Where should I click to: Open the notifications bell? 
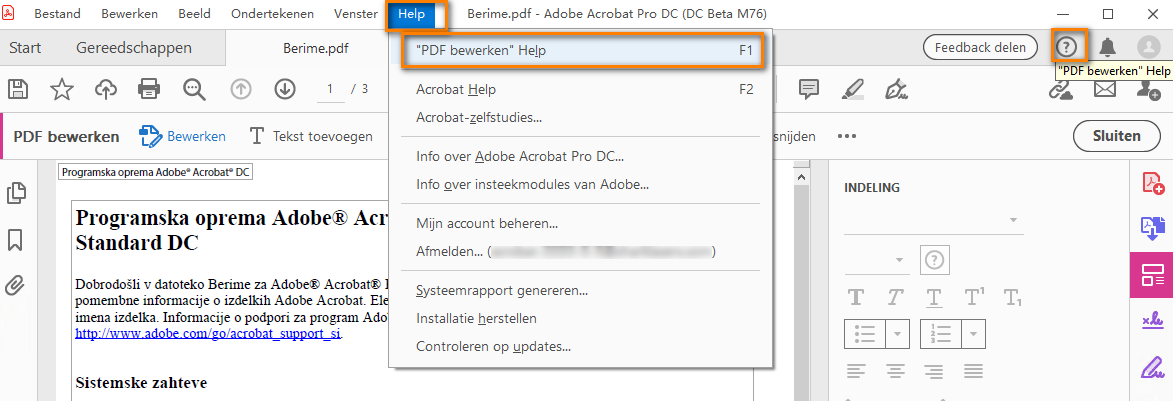[x=1107, y=47]
